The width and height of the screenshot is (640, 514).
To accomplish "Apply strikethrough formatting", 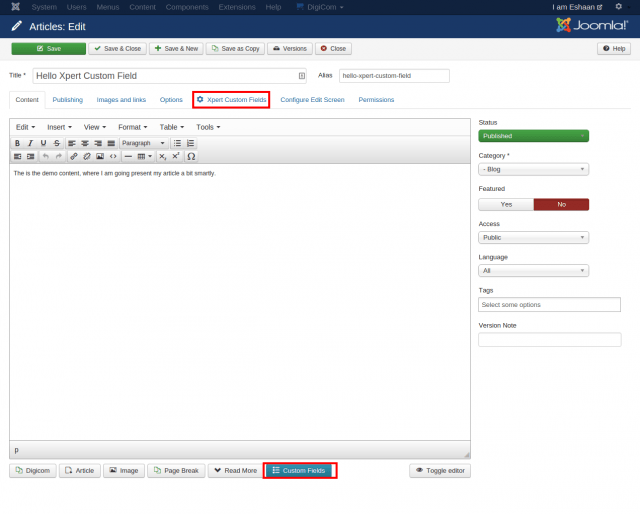I will point(57,143).
